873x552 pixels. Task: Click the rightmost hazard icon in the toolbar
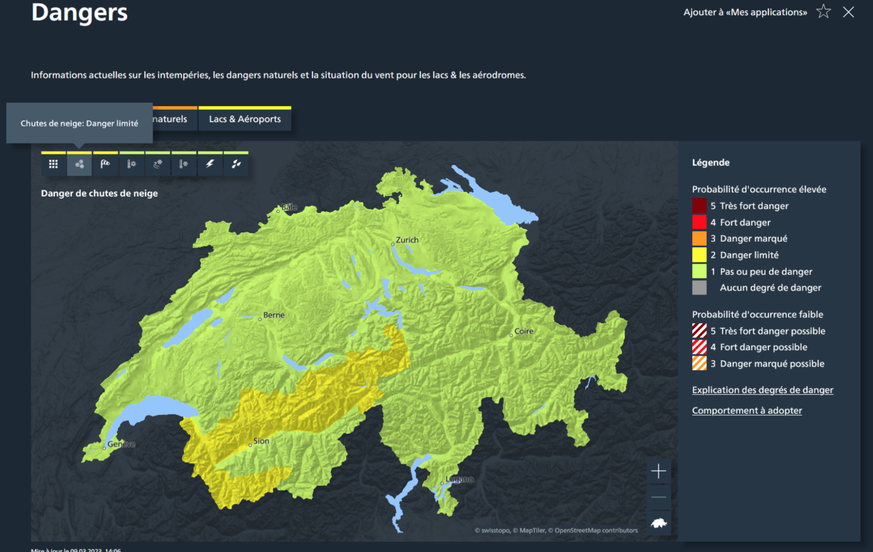236,164
